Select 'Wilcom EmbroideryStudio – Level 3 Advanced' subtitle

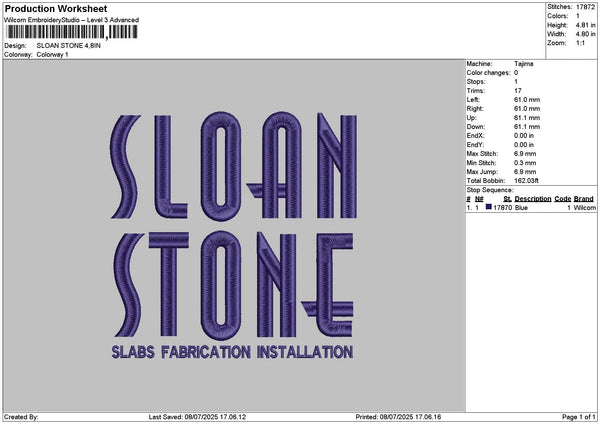coord(71,20)
